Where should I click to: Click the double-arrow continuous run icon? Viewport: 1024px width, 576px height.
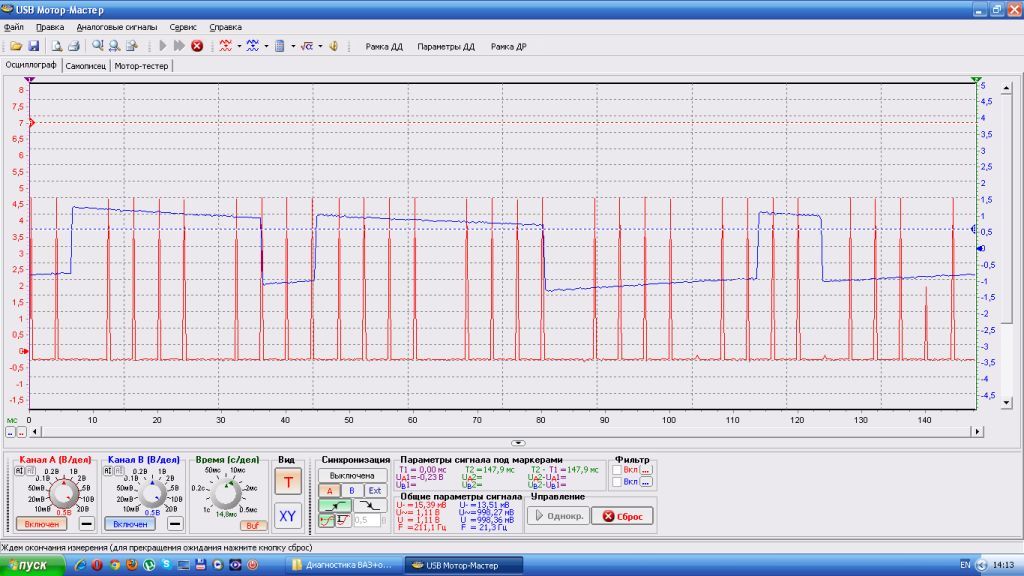click(179, 46)
